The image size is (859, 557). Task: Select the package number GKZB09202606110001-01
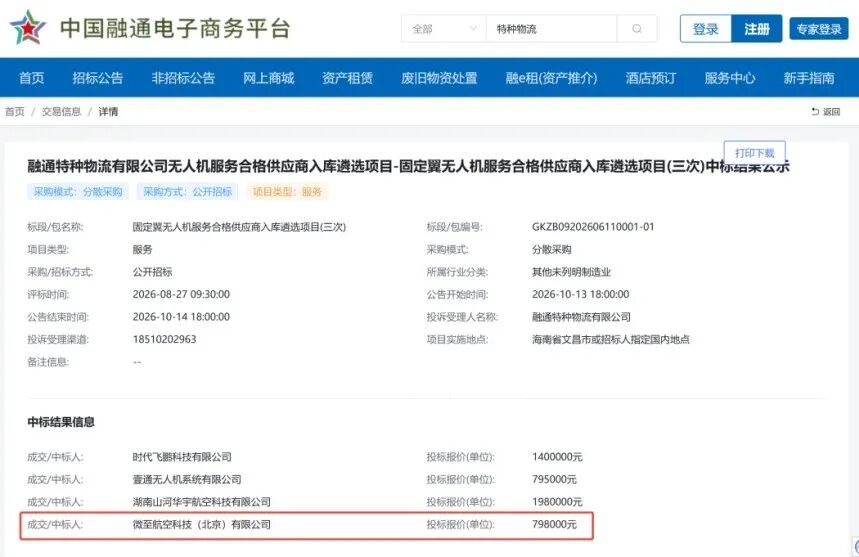point(593,227)
